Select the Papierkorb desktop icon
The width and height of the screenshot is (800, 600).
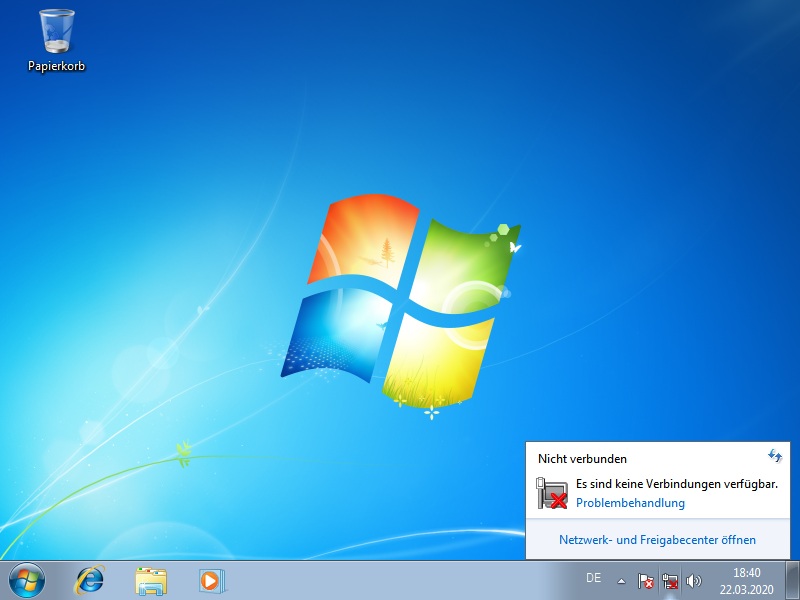point(56,41)
